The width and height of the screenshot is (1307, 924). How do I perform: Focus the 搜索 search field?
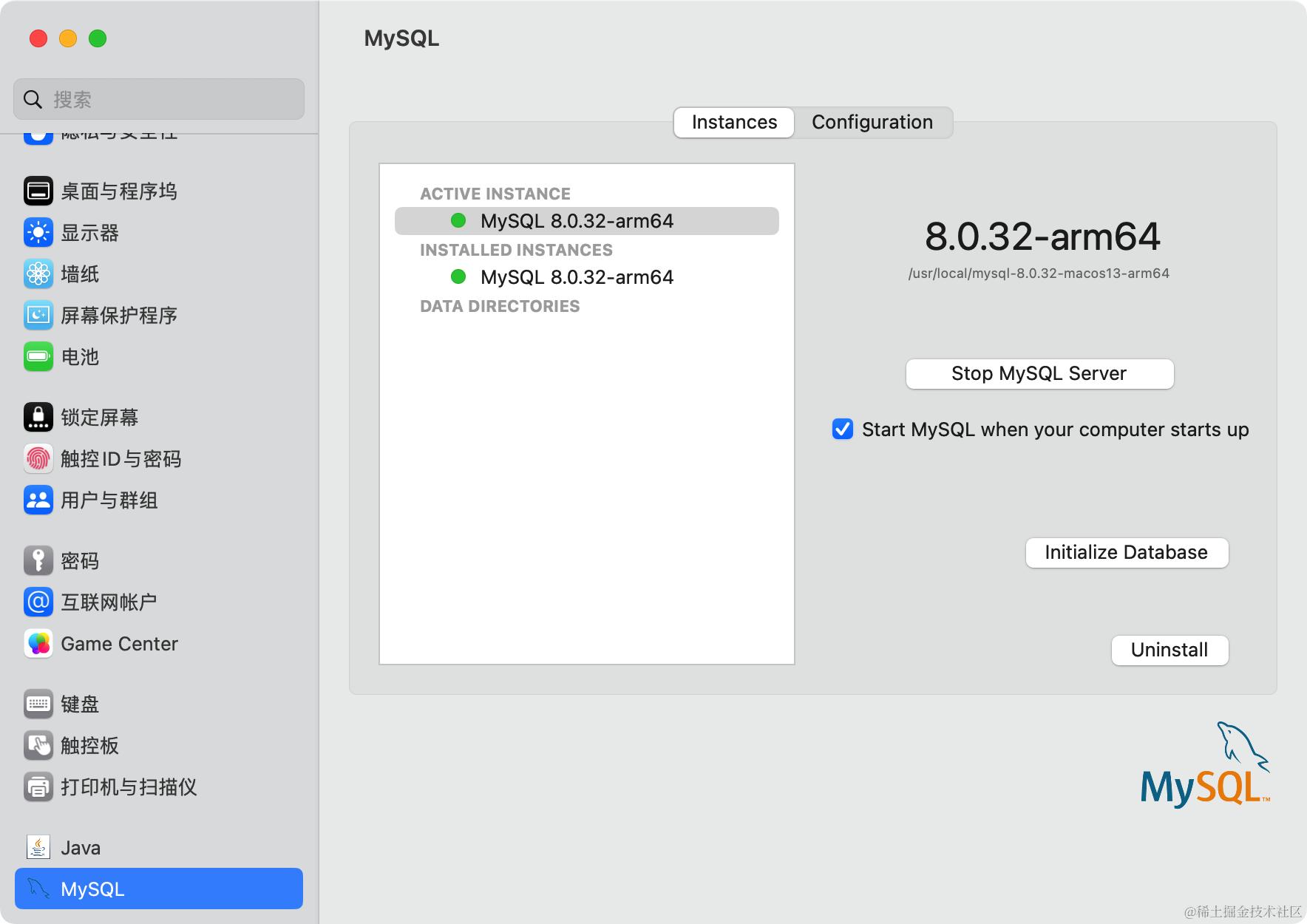click(x=159, y=99)
